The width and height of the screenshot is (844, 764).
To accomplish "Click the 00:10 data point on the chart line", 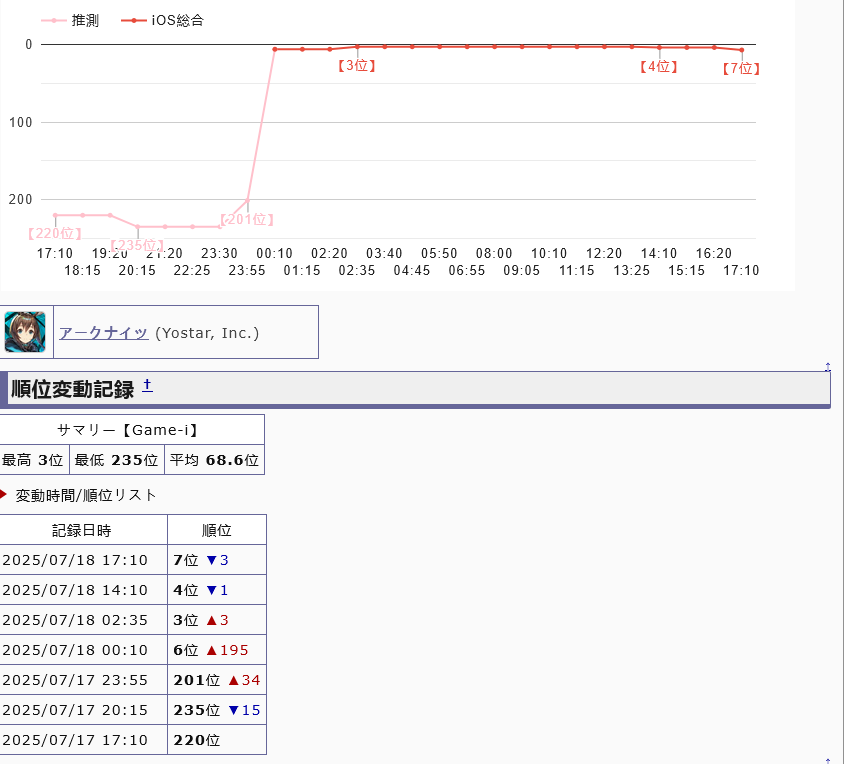I will (275, 49).
